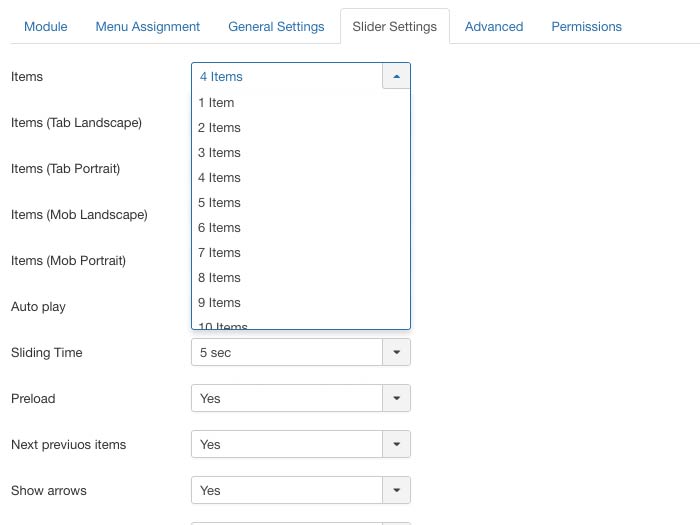Expand the Preload dropdown
Image resolution: width=700 pixels, height=525 pixels.
point(396,398)
